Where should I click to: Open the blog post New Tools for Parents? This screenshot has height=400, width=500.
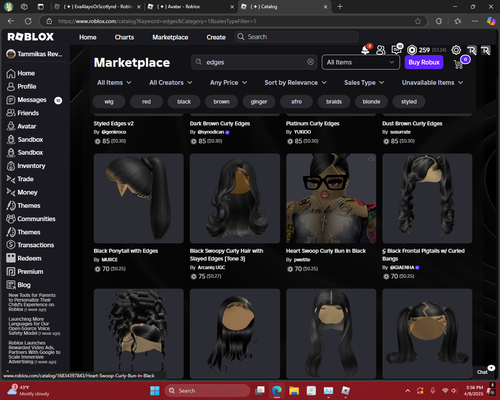pos(32,302)
